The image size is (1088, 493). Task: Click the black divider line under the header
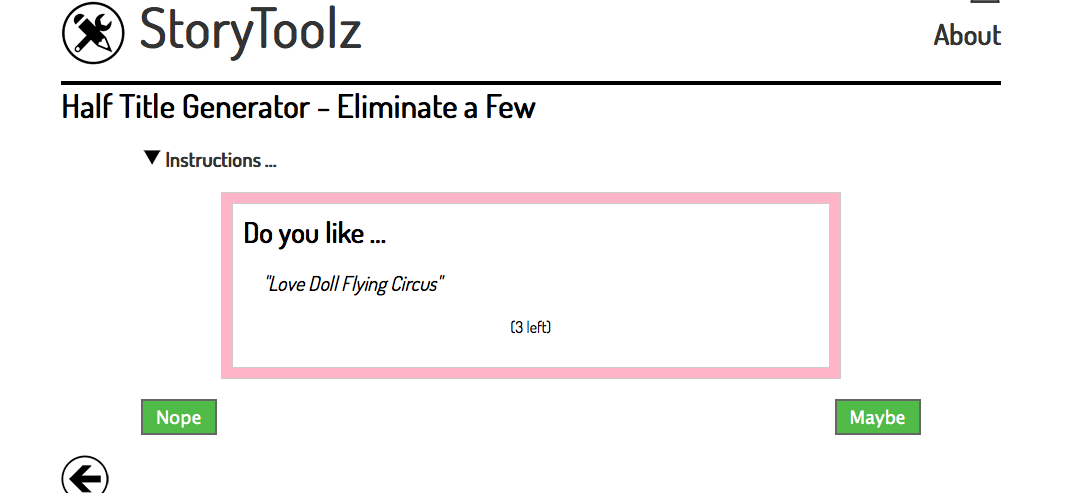(x=531, y=83)
